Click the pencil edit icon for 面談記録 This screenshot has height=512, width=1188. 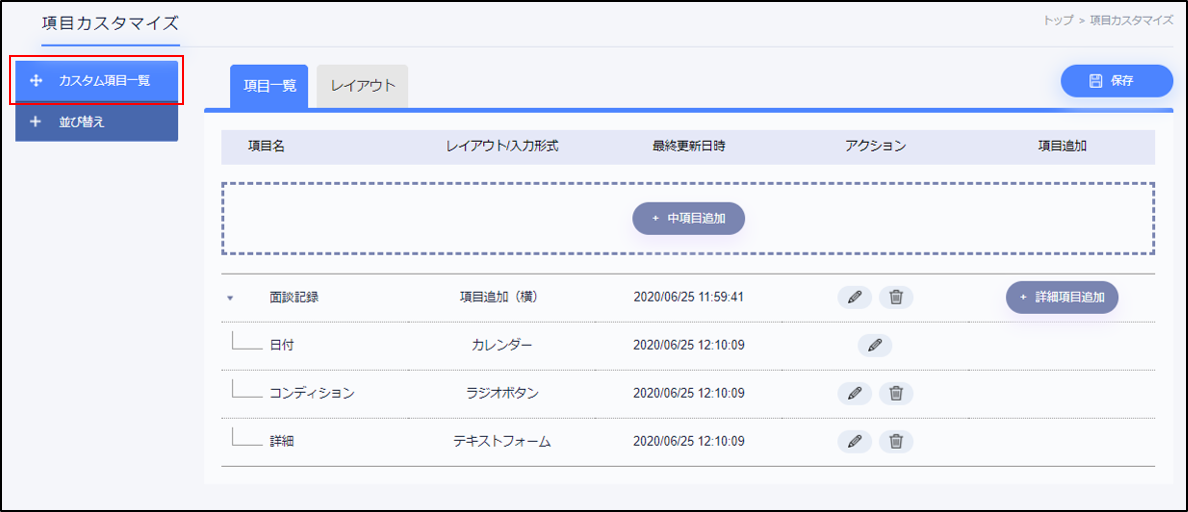[x=854, y=297]
